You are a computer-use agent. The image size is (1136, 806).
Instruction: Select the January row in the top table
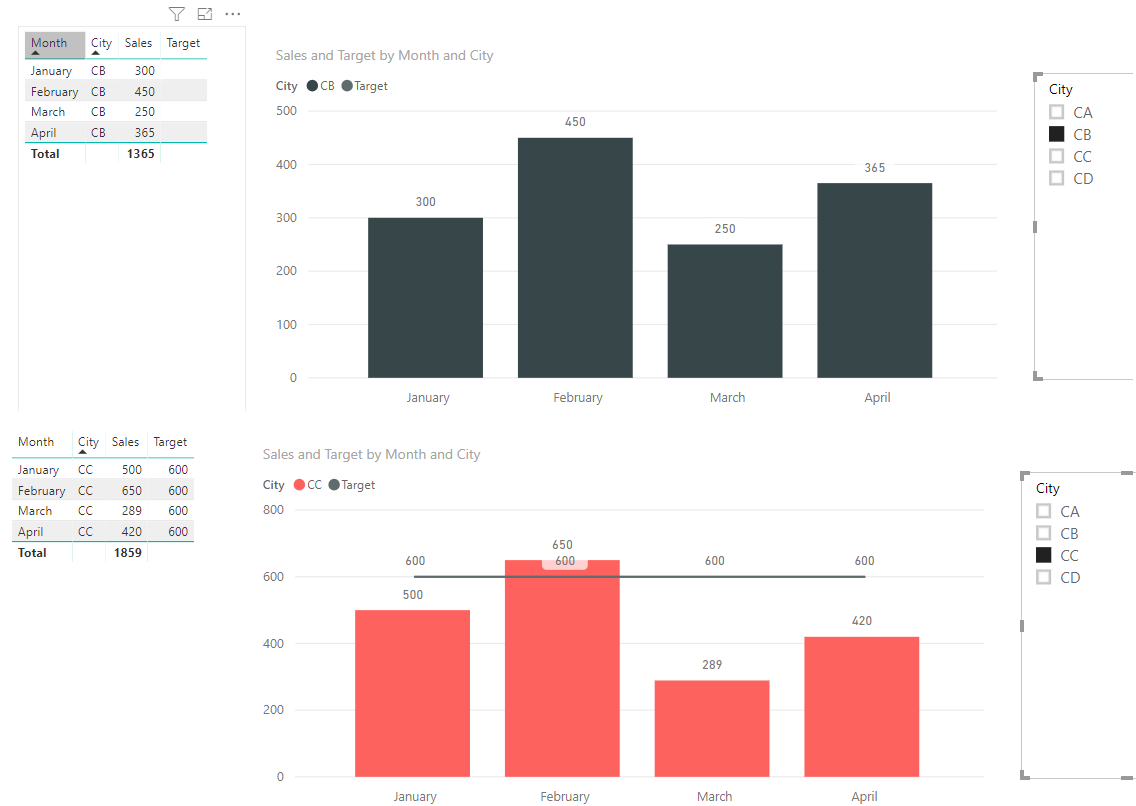116,70
